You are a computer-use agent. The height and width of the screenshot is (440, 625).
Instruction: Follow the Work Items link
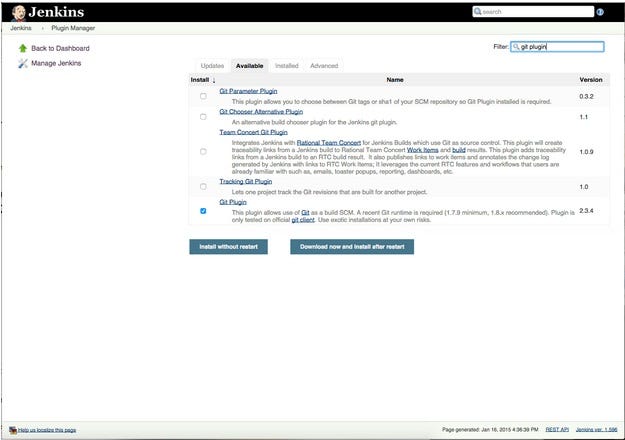pyautogui.click(x=423, y=150)
